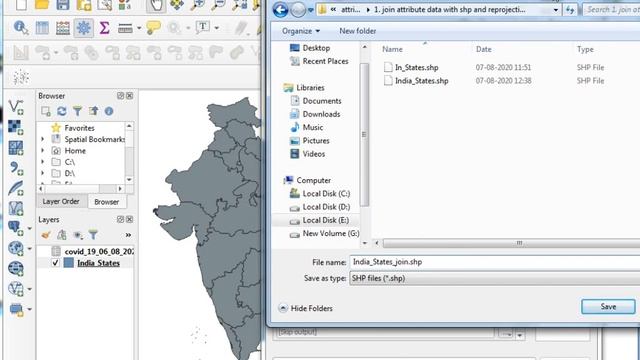The height and width of the screenshot is (360, 640).
Task: Click Hide Folders
Action: [306, 309]
